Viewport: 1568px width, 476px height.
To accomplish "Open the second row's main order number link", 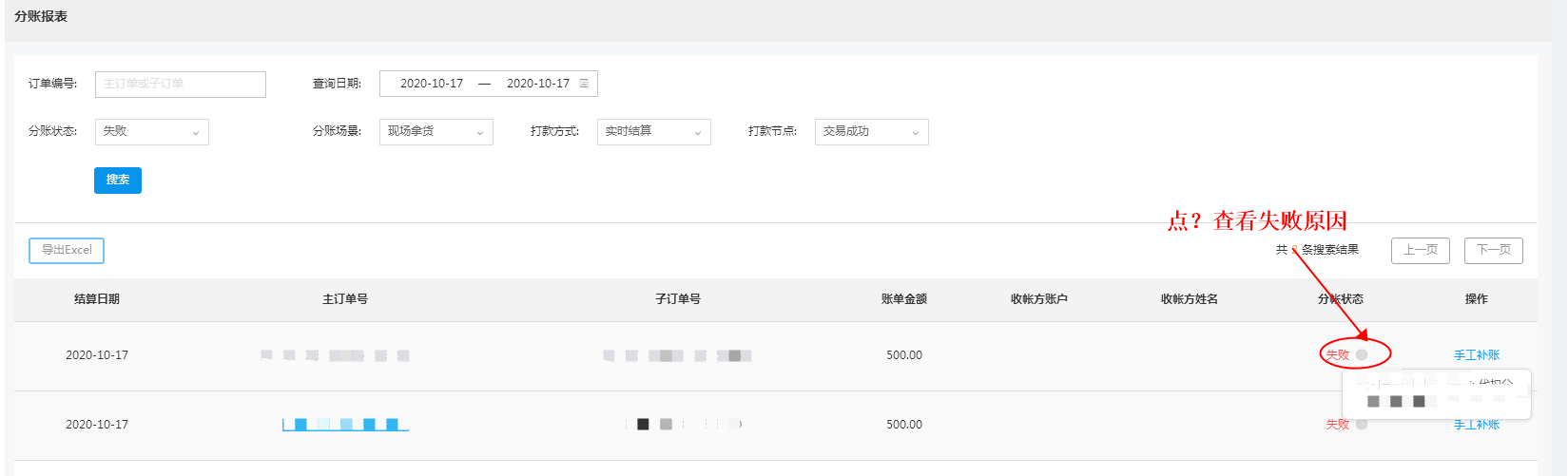I will coord(345,425).
